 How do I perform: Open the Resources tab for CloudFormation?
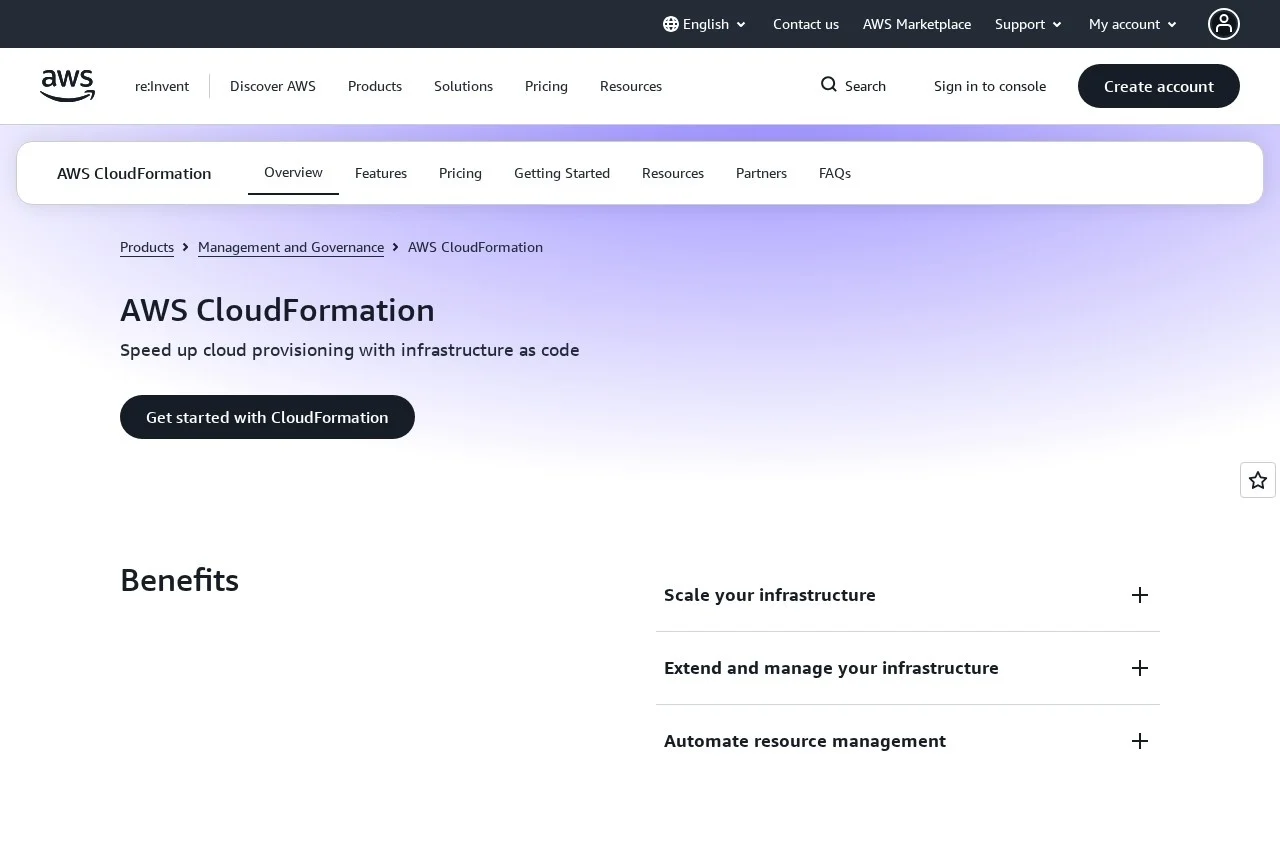(x=673, y=173)
